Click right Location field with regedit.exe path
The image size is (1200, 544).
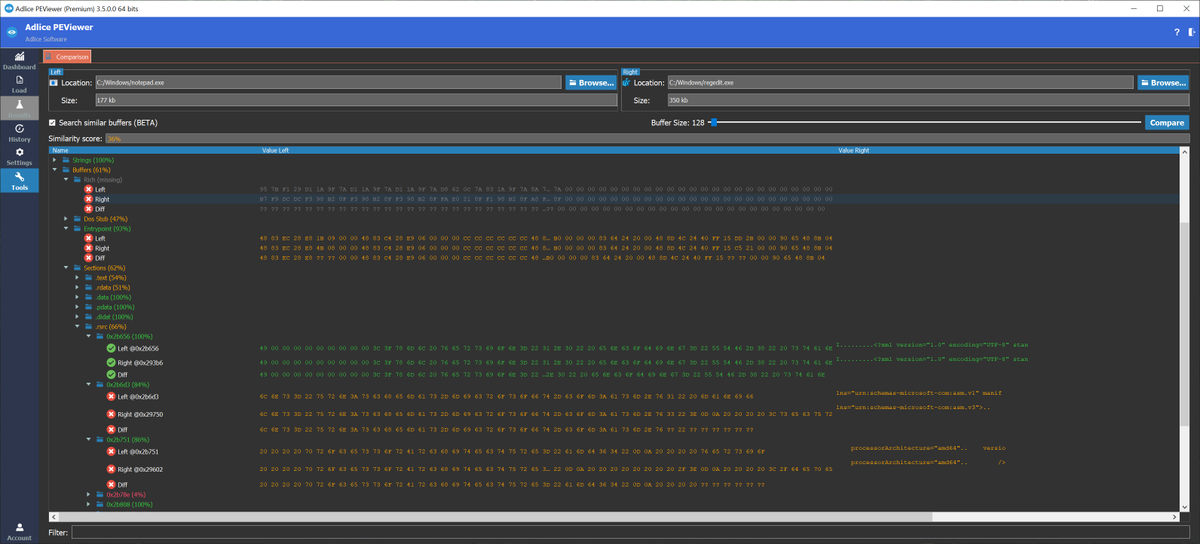900,82
